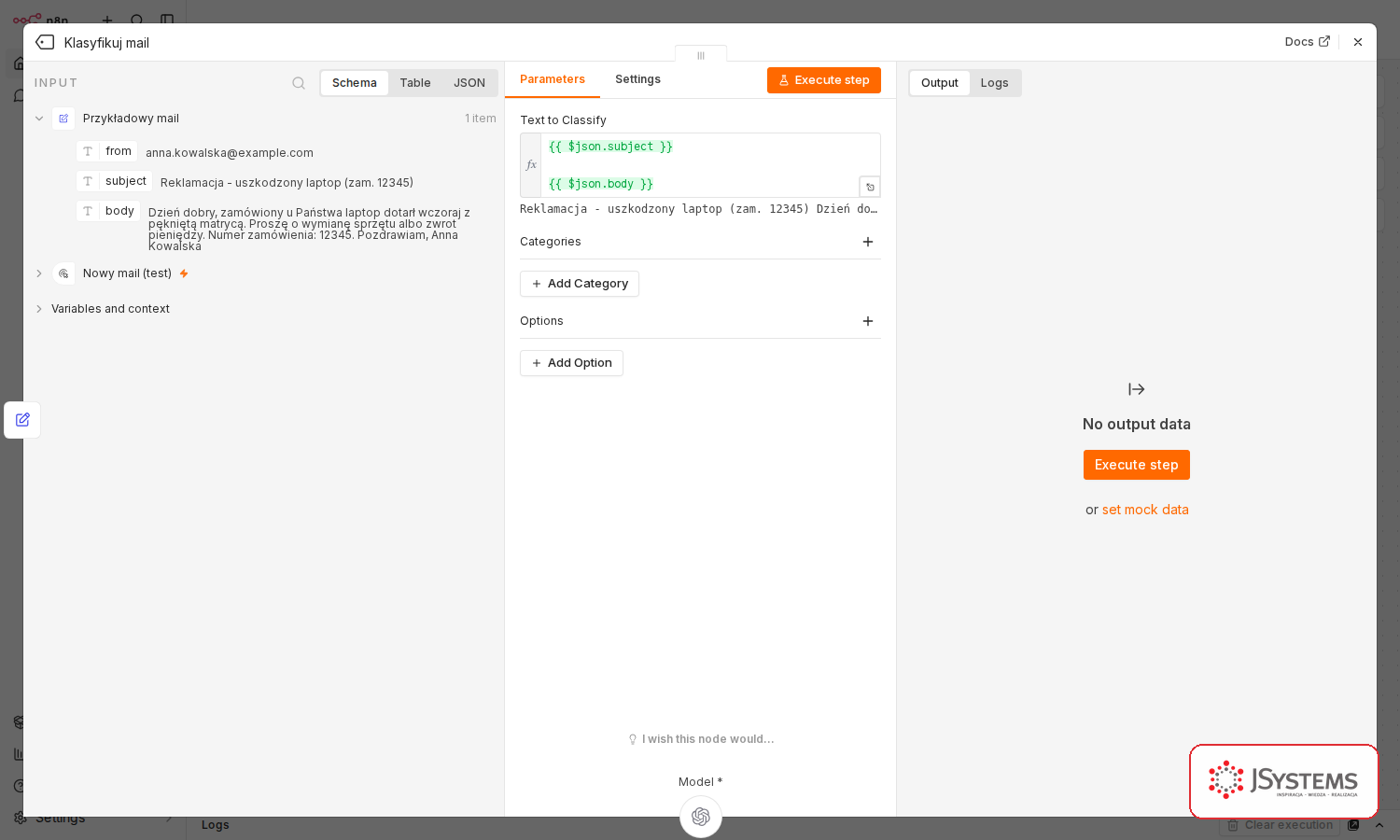Click Clear execution in the background canvas
Image resolution: width=1400 pixels, height=840 pixels.
(x=1280, y=825)
